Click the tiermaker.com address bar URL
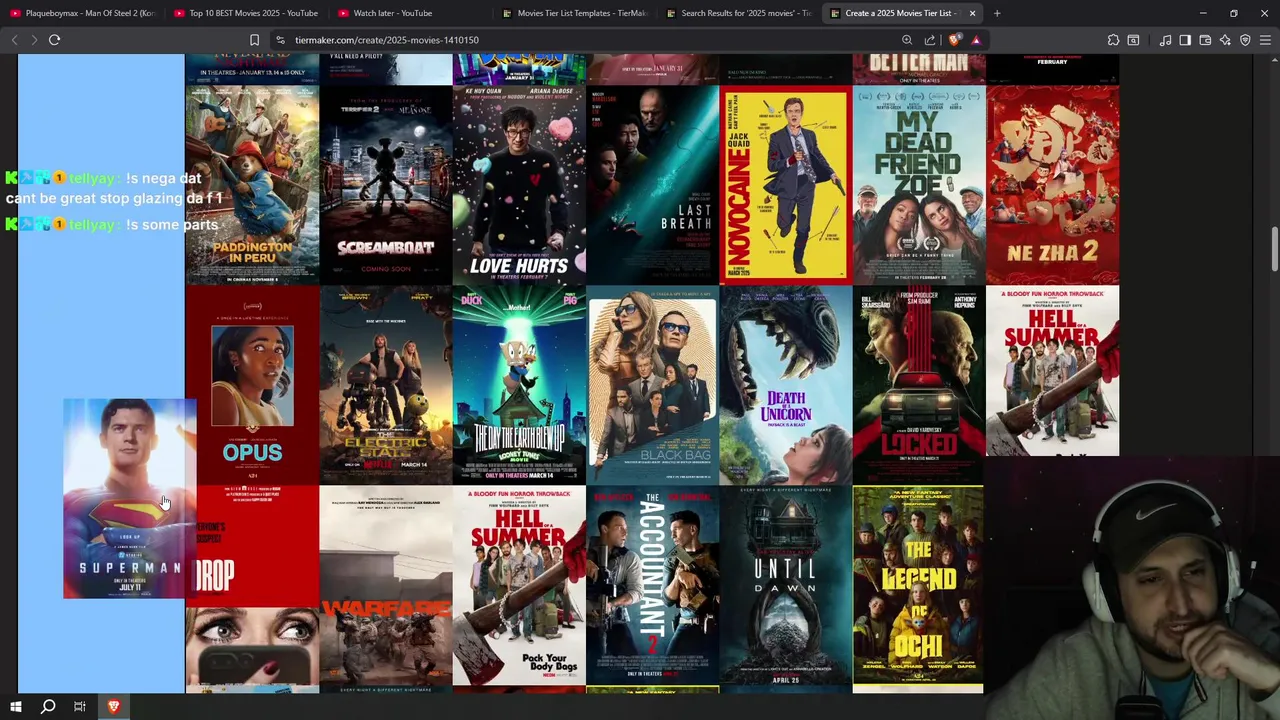Image resolution: width=1280 pixels, height=720 pixels. [x=387, y=40]
